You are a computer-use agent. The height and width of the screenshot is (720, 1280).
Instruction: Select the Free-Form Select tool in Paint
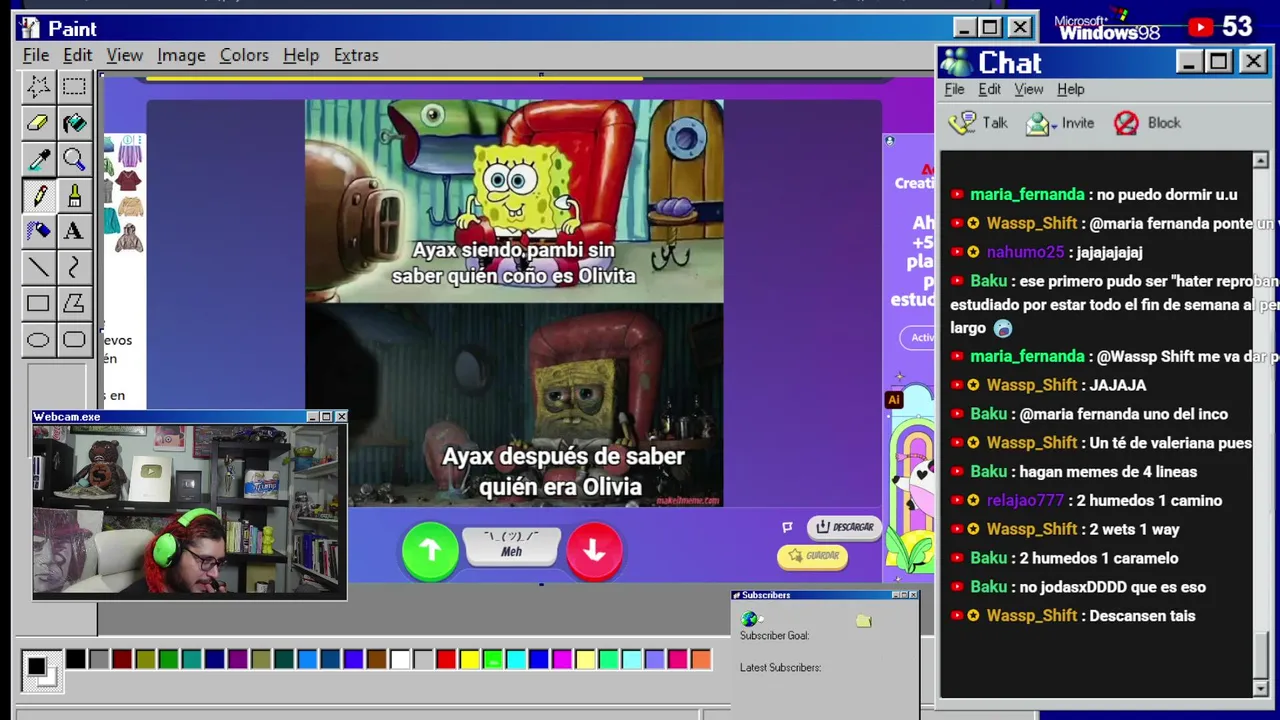(38, 86)
